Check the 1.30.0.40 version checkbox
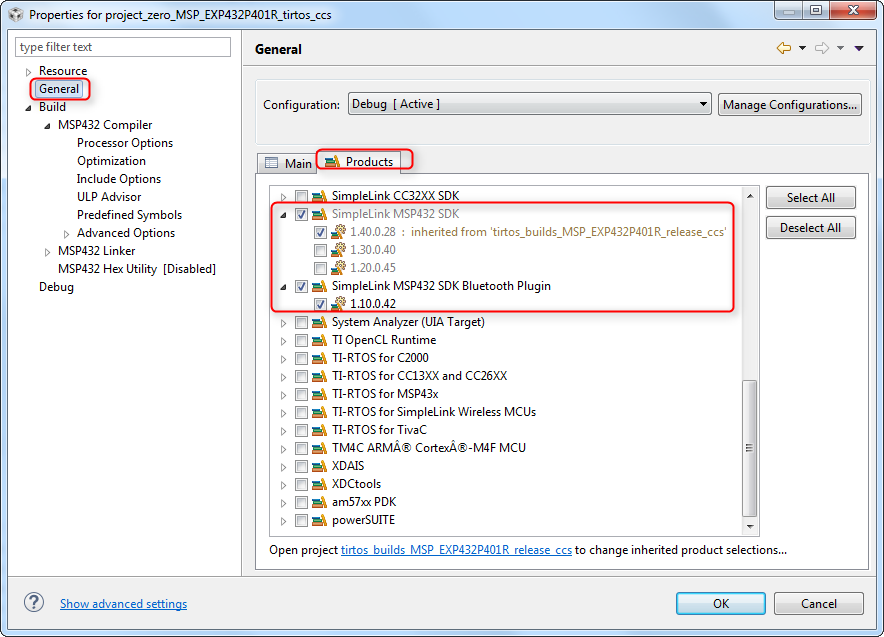Viewport: 884px width, 637px height. pos(320,250)
